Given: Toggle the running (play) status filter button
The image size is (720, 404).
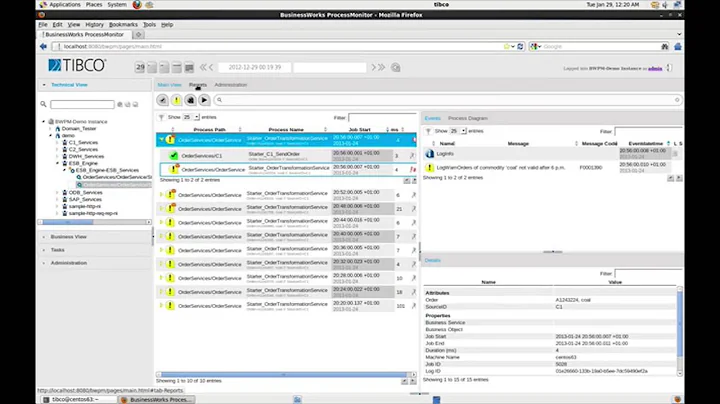Looking at the screenshot, I should [204, 100].
